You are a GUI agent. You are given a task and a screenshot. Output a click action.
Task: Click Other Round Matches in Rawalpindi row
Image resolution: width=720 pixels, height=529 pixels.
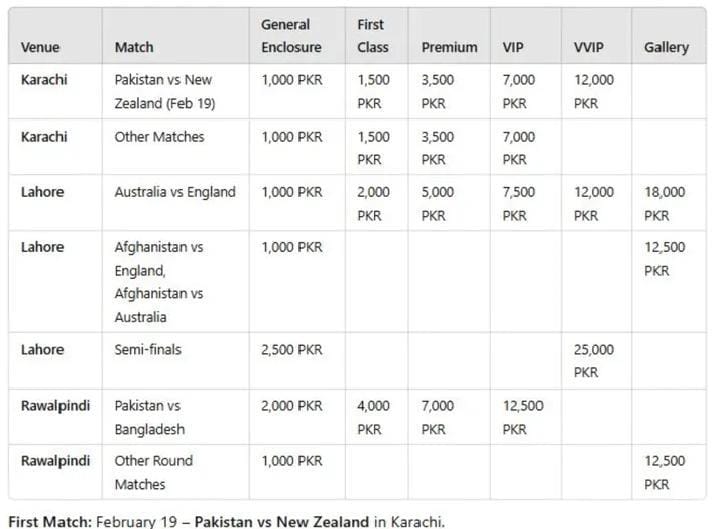153,473
